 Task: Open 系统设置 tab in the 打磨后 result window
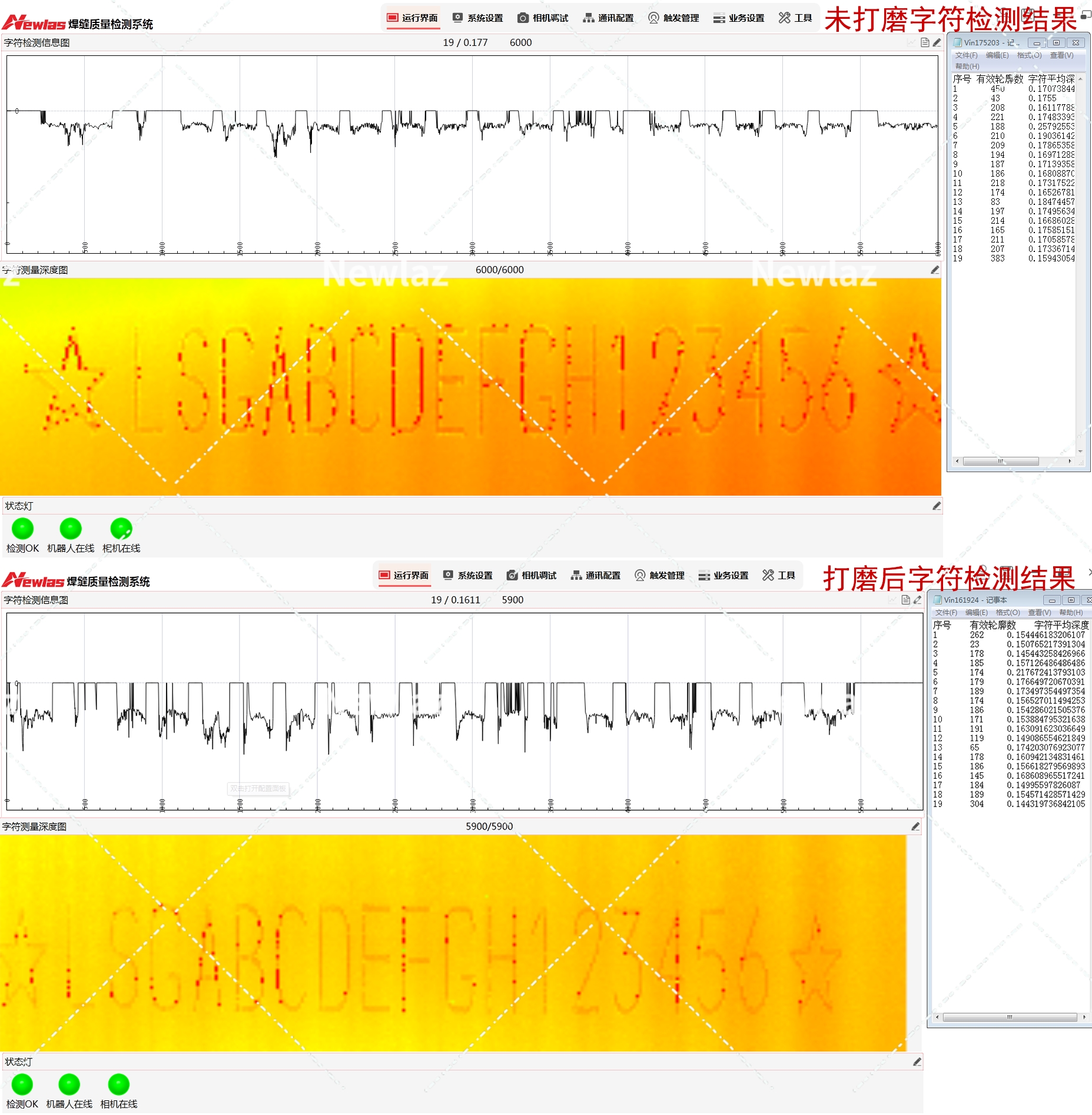468,575
